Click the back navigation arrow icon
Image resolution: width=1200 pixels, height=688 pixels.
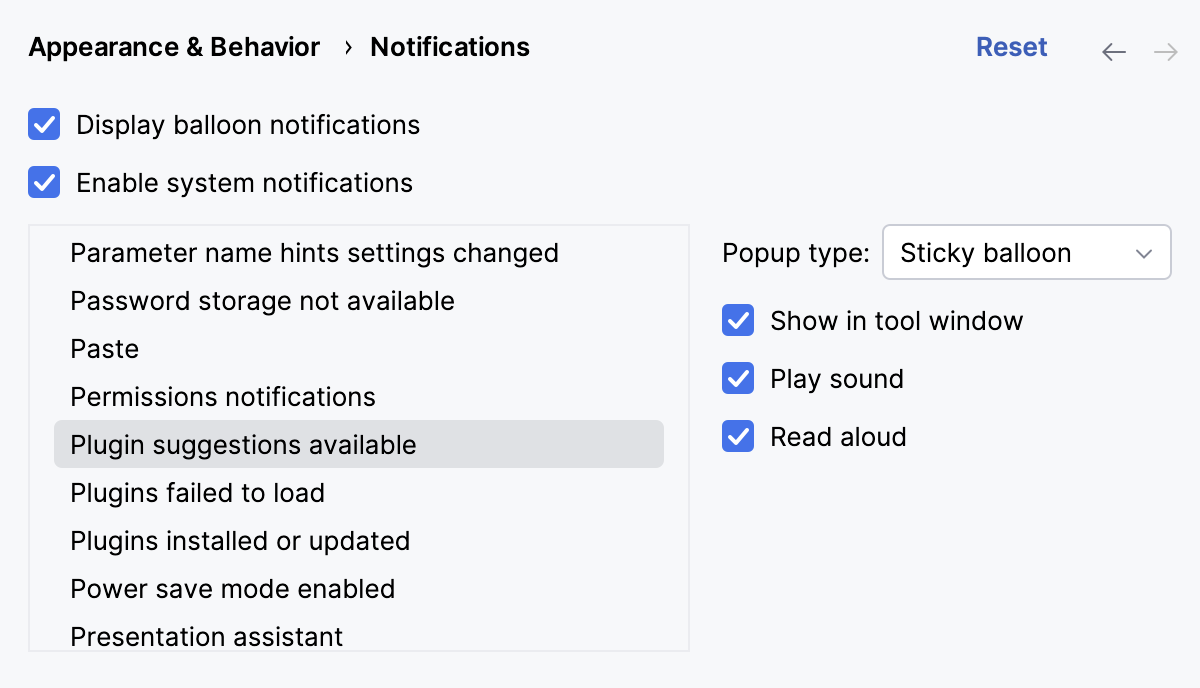1113,51
